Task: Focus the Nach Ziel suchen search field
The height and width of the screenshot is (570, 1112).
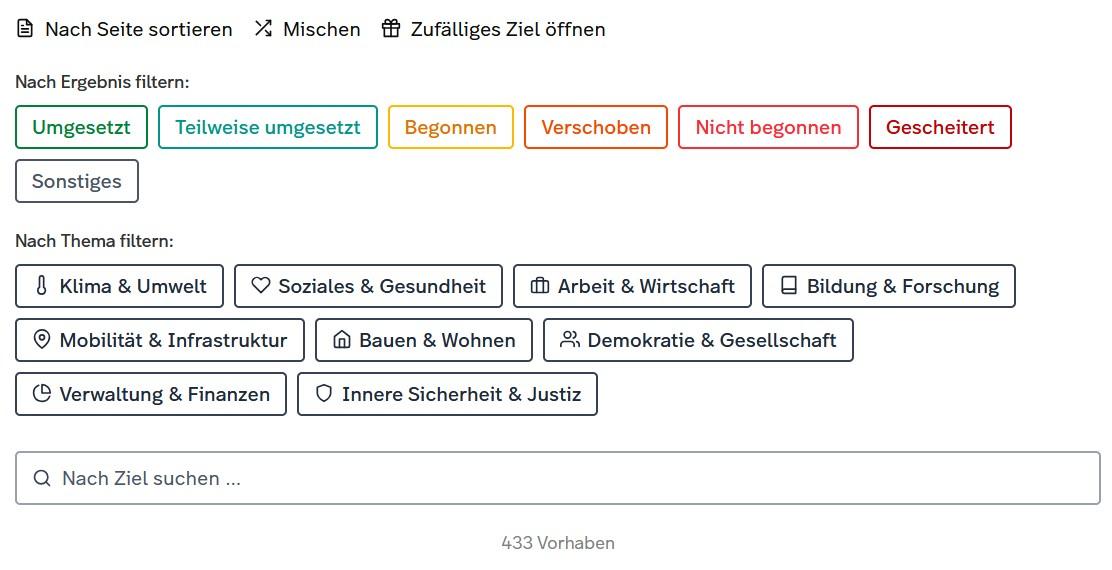Action: pos(557,478)
